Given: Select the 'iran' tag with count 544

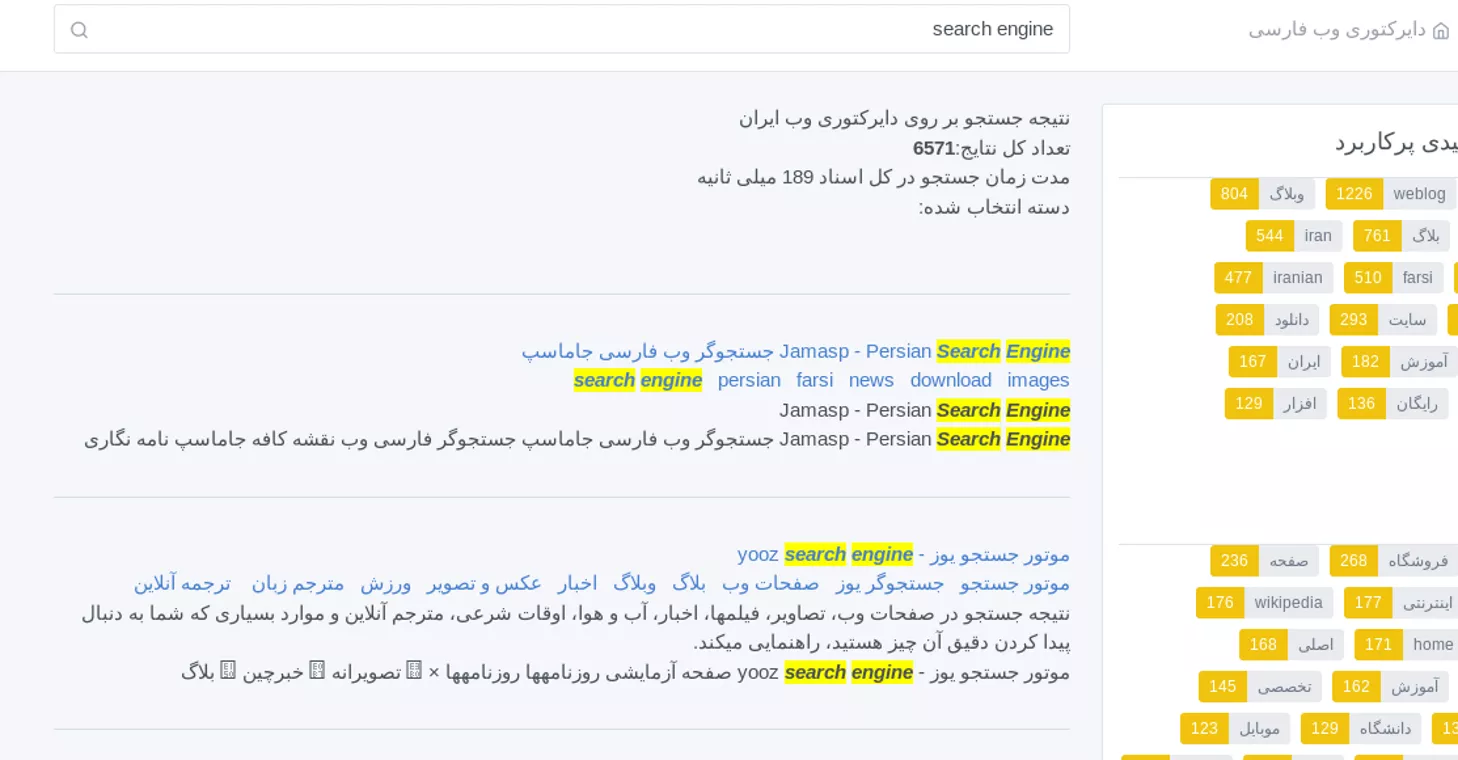Looking at the screenshot, I should (1294, 236).
